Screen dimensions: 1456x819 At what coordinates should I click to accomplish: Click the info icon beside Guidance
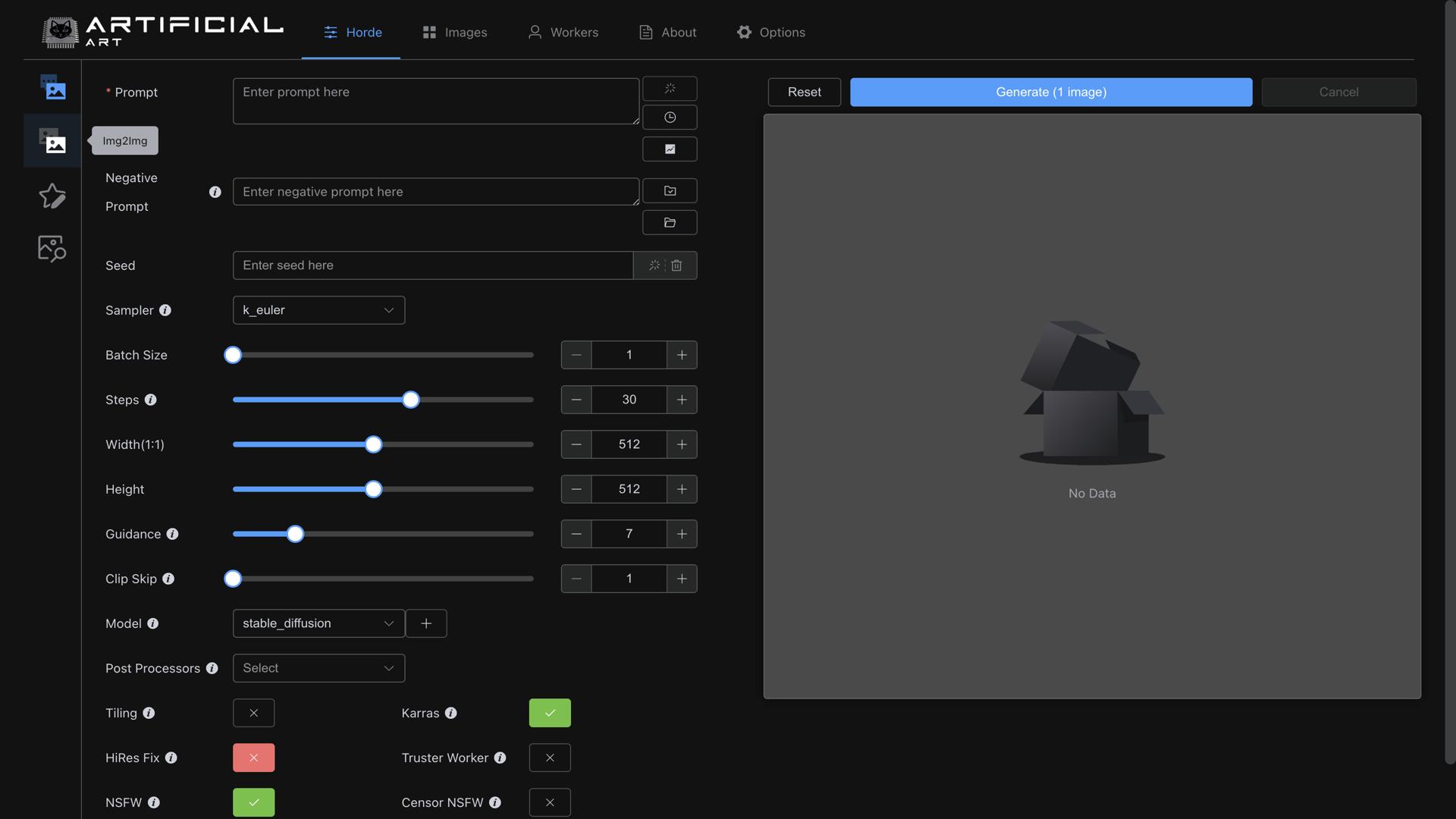172,534
